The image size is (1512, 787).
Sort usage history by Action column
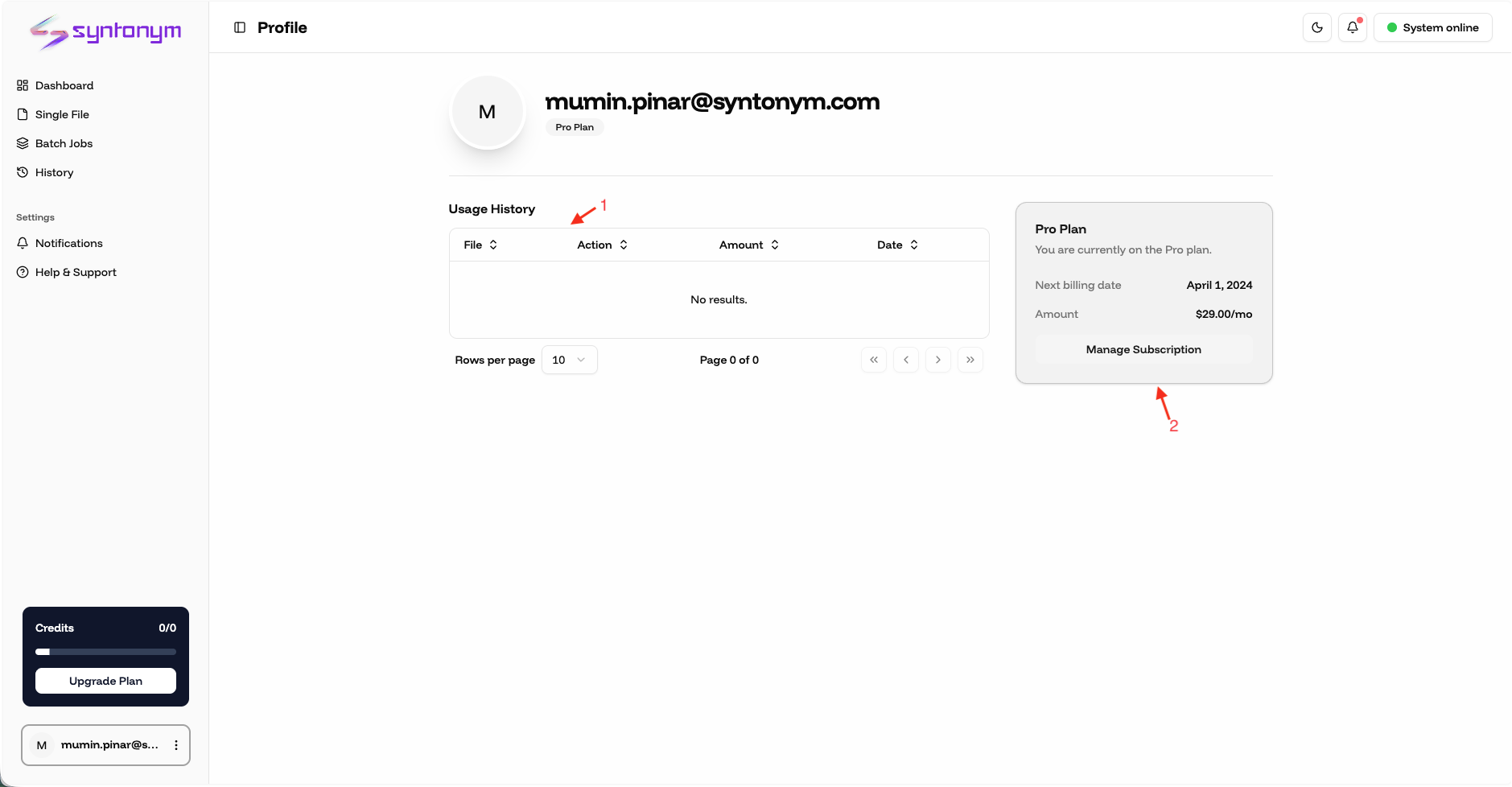coord(602,245)
